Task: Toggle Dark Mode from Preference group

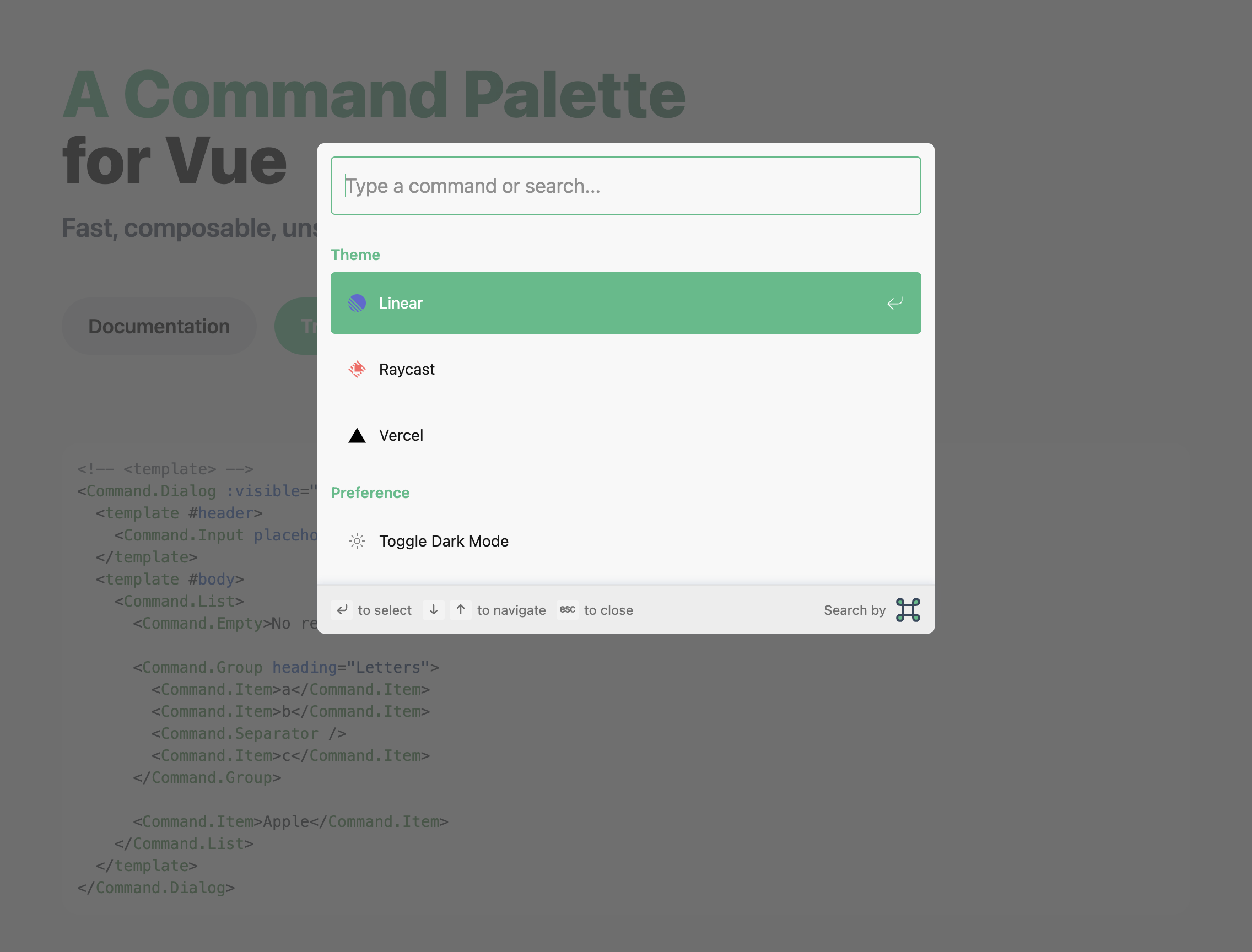Action: [x=625, y=541]
